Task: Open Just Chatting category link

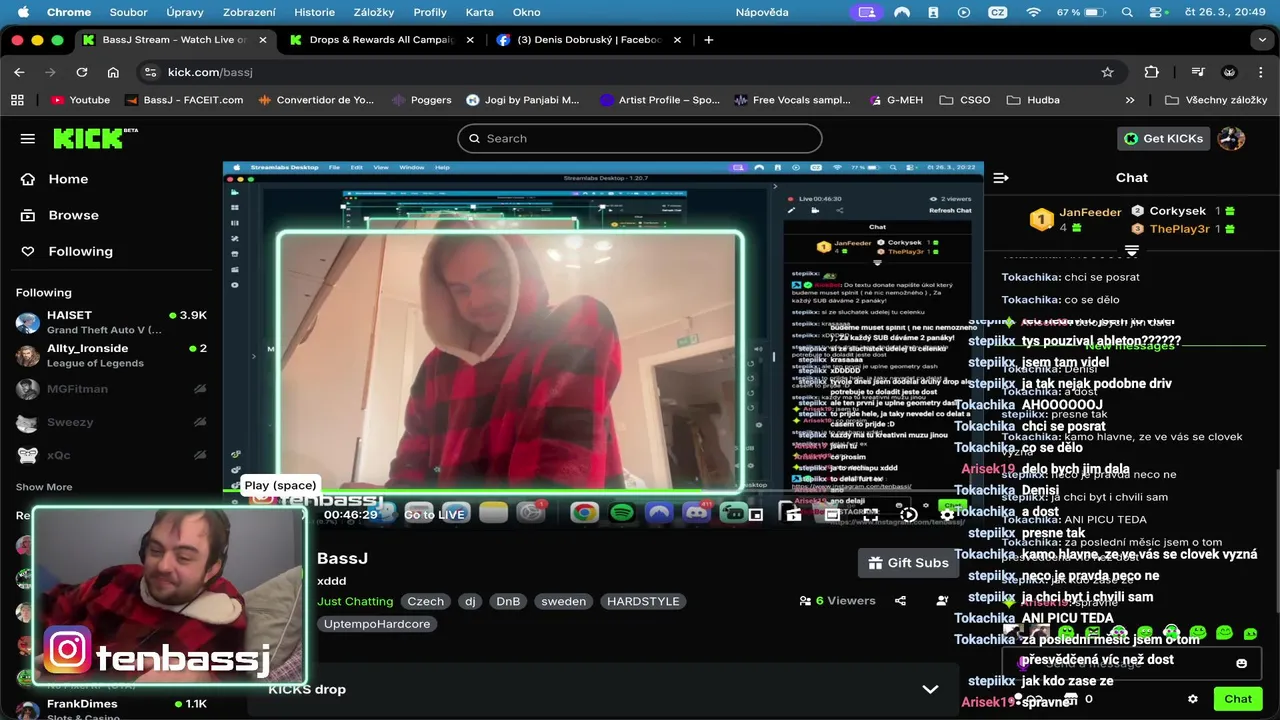Action: (355, 601)
